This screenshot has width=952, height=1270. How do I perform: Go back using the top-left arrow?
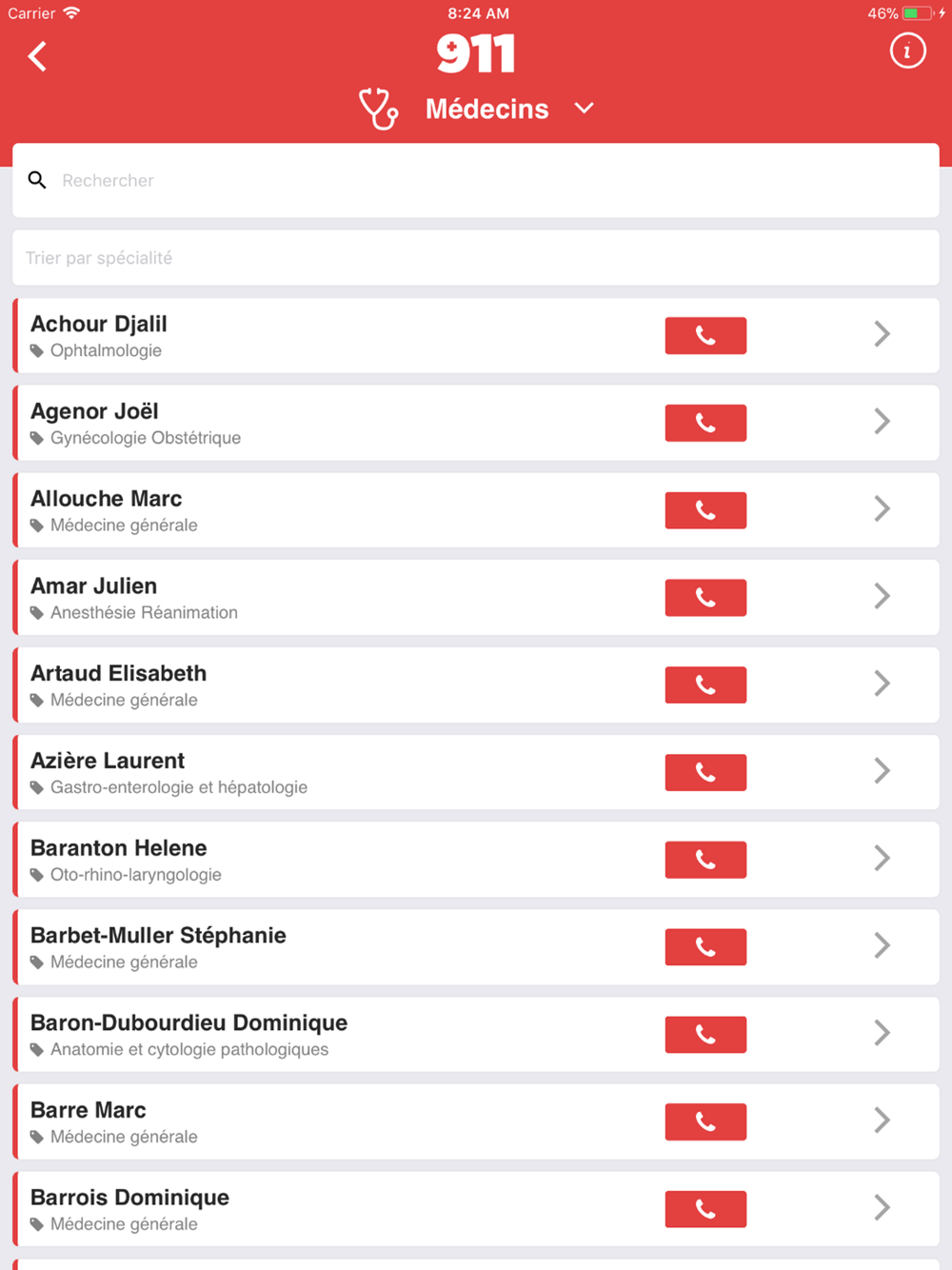(x=37, y=56)
